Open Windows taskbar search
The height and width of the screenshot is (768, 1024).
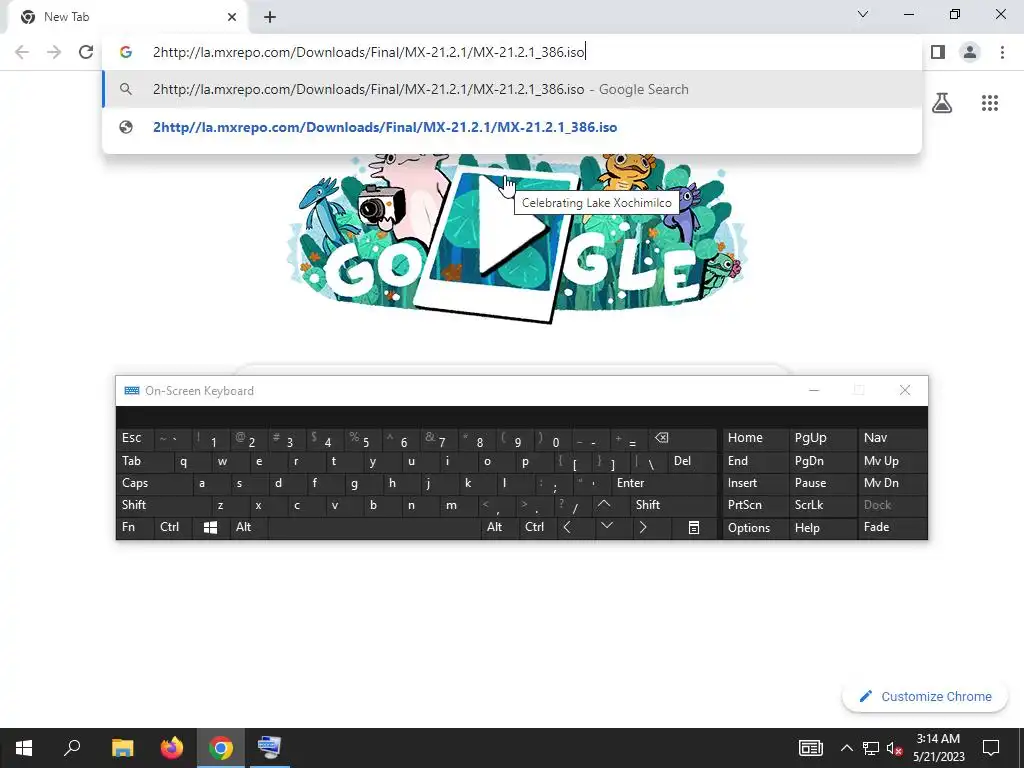pos(72,748)
